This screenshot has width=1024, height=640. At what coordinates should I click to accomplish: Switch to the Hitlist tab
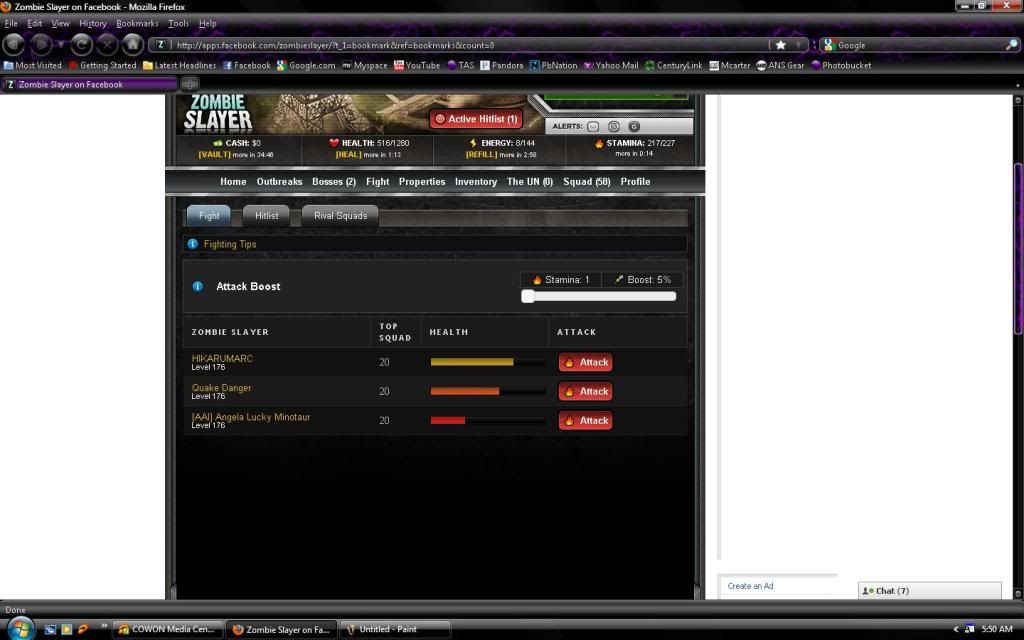pos(266,216)
